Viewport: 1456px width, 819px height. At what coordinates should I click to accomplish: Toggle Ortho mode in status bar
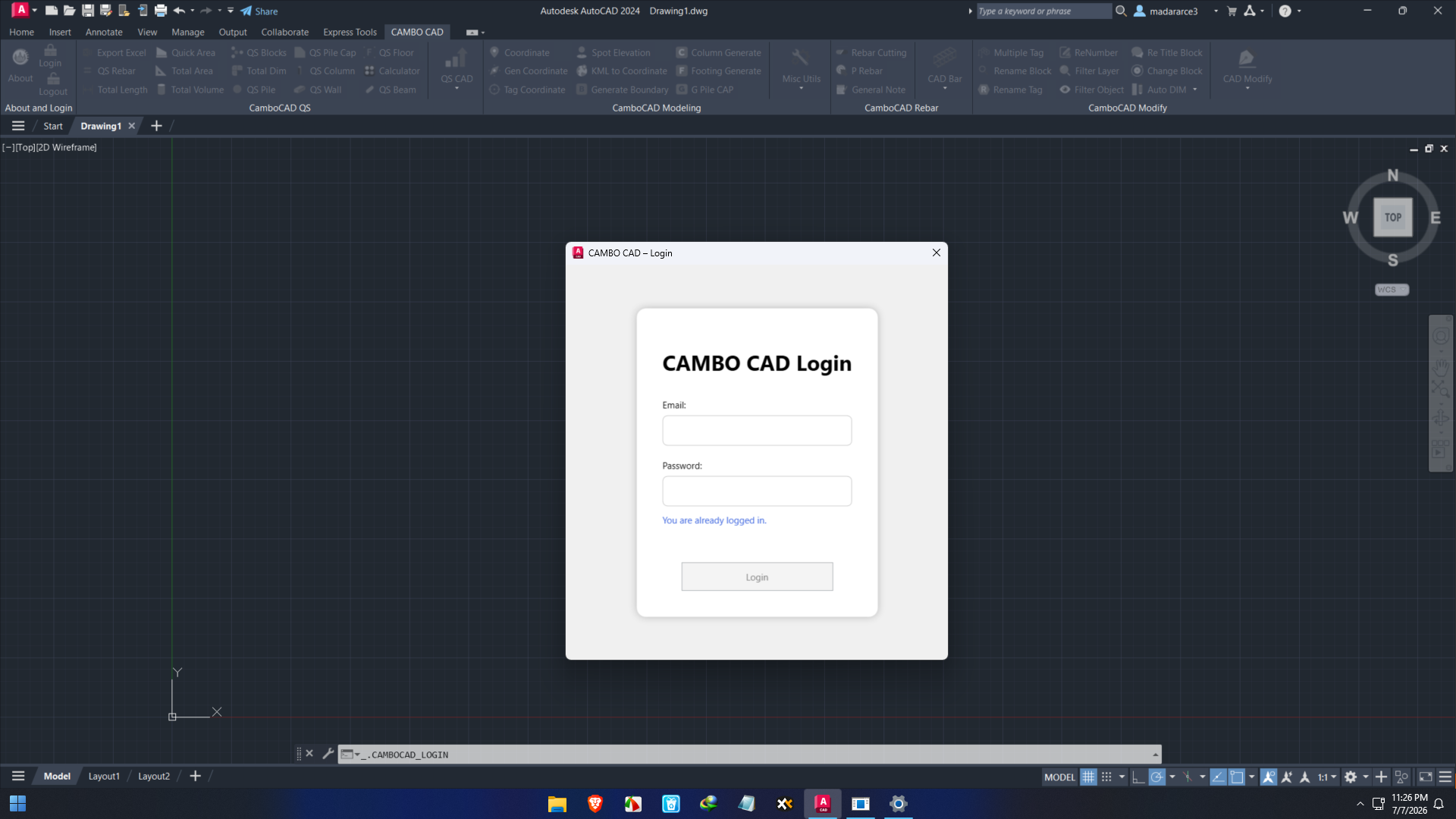coord(1138,777)
